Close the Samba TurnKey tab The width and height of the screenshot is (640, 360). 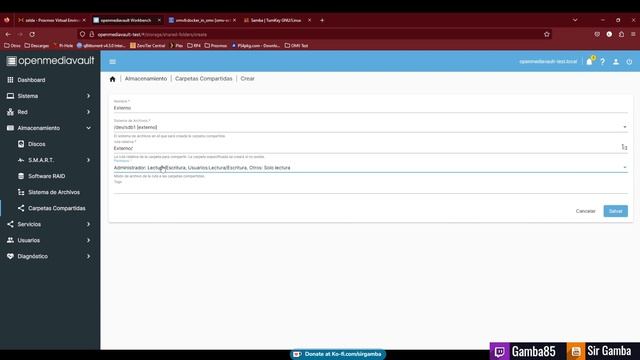pos(309,20)
